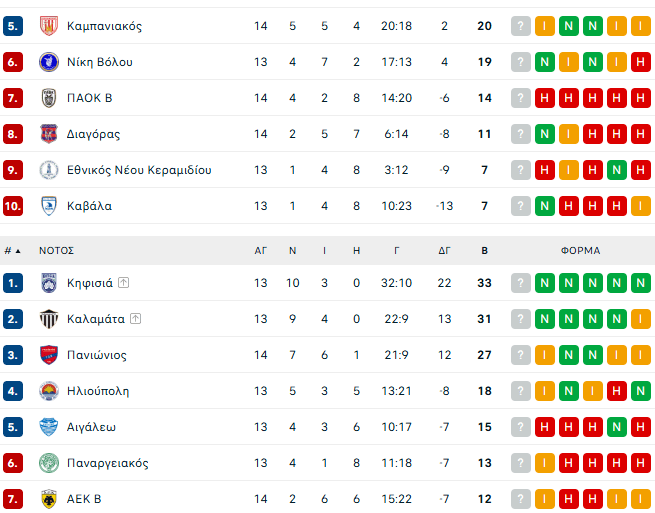655x513 pixels.
Task: Open Εθνικός Νέου Κεραμιδίου team link
Action: 139,170
